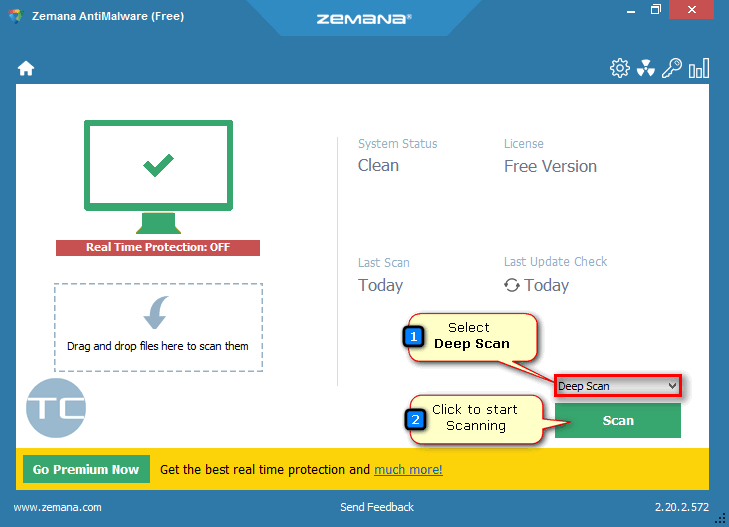
Task: Expand the Deep Scan dropdown
Action: 617,386
